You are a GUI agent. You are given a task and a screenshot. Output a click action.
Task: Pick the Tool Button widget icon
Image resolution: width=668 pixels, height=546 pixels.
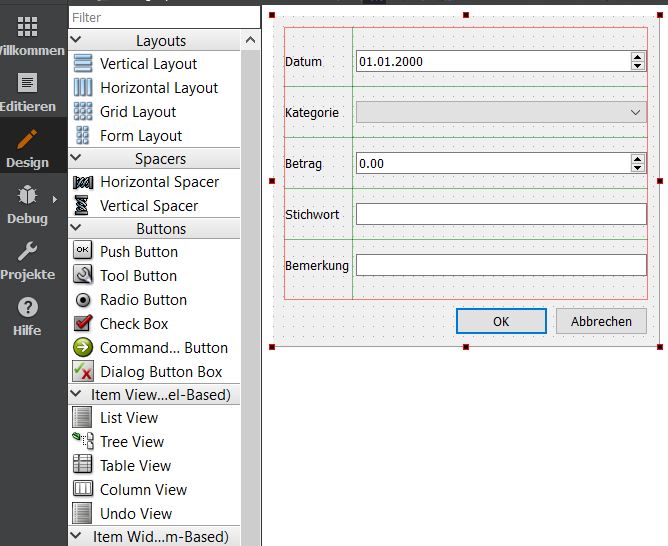coord(83,276)
